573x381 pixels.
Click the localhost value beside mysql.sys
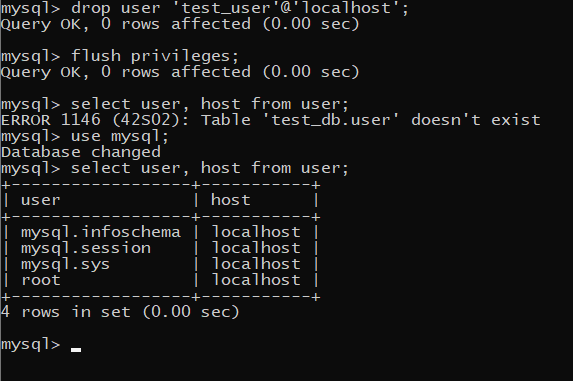256,264
